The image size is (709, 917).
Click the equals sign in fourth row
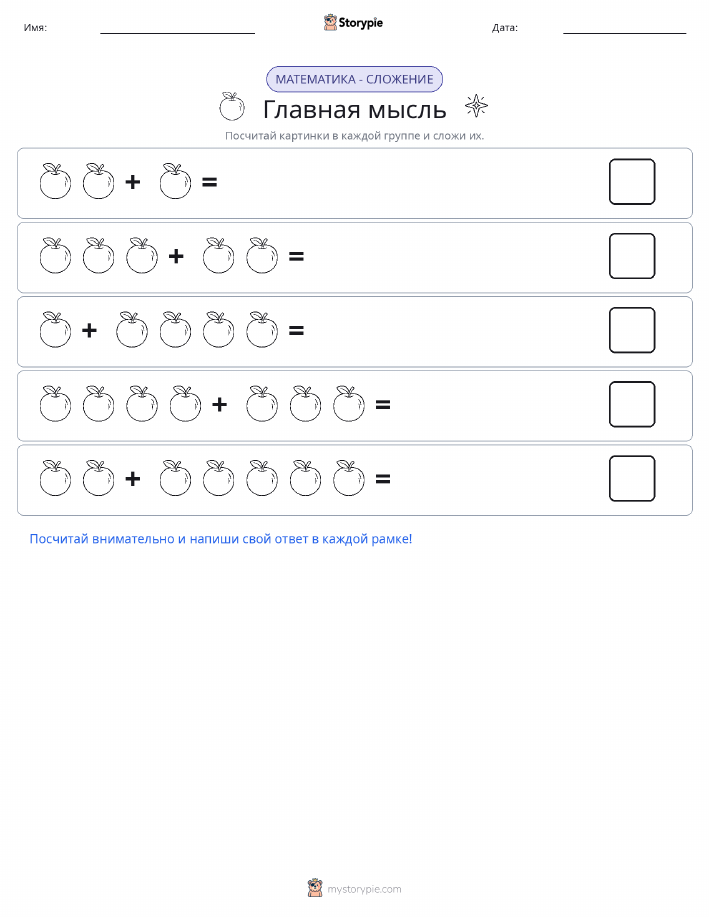tap(383, 405)
